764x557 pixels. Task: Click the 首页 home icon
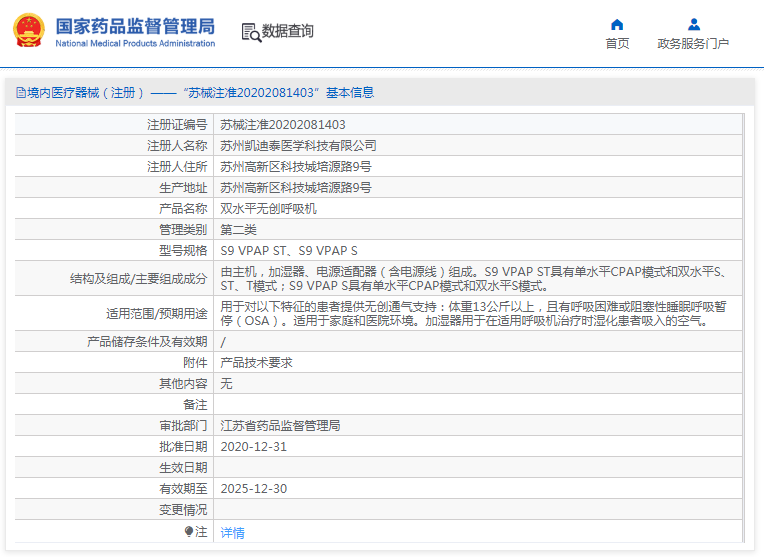tap(617, 24)
